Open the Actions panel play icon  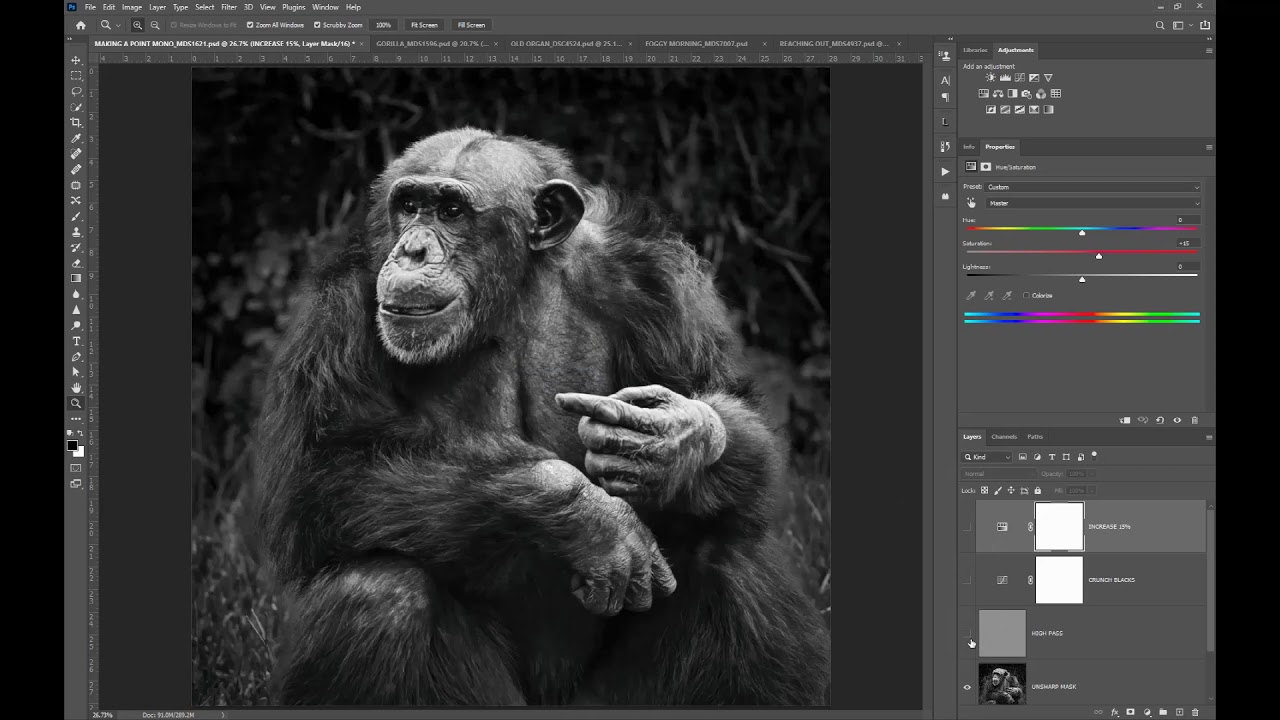(x=946, y=171)
